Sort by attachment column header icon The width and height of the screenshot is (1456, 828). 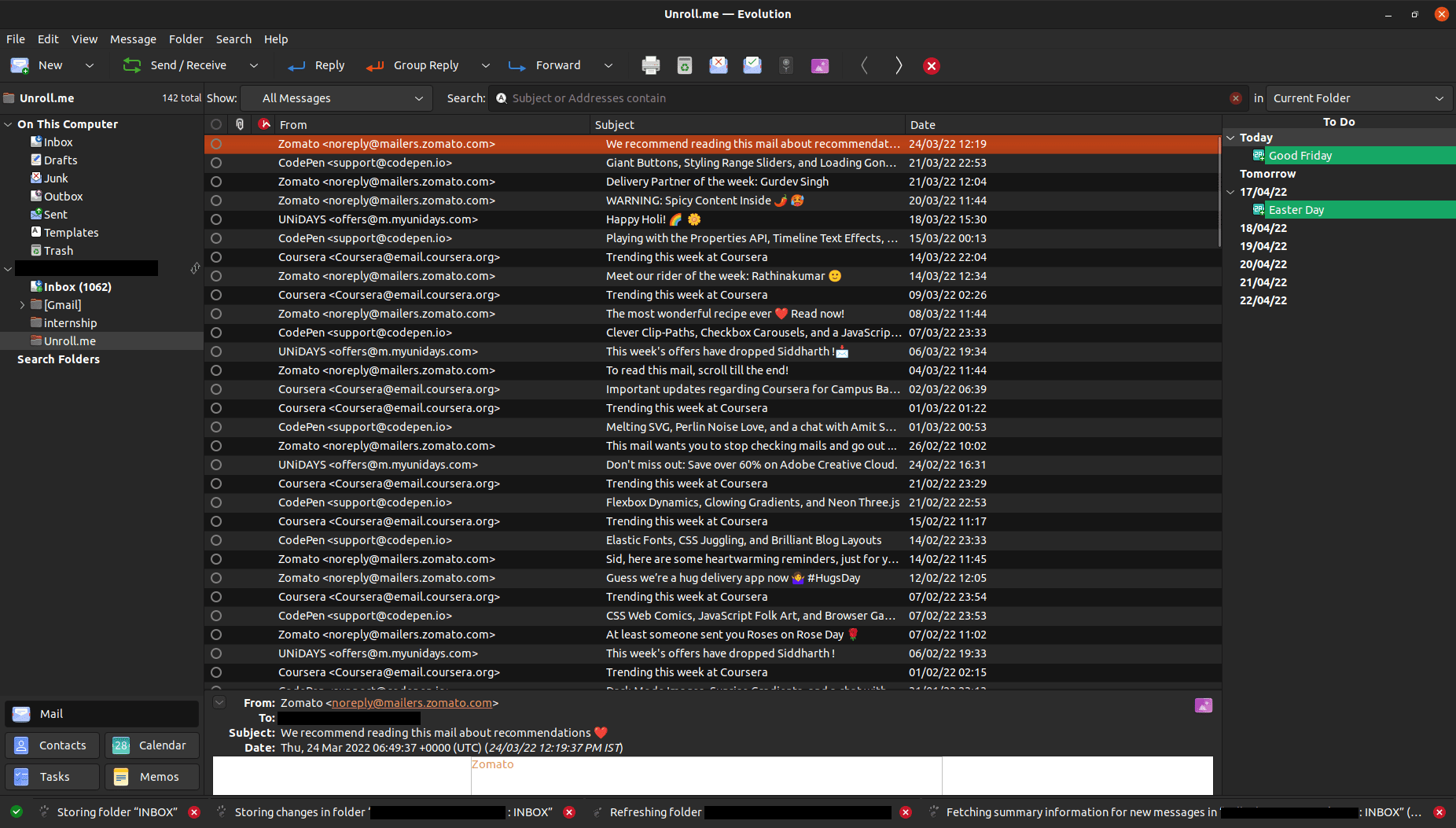tap(240, 124)
